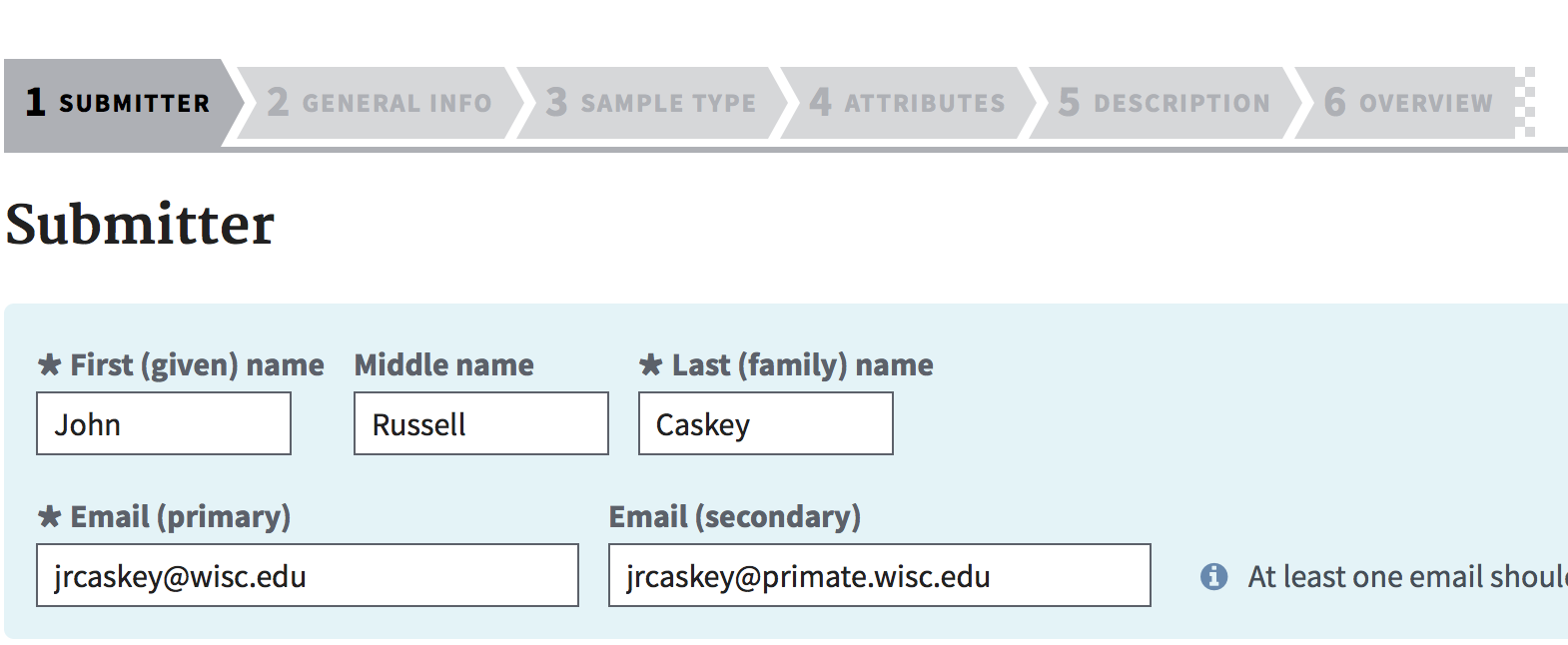Click the Last (family) name label text
Viewport: 1568px width, 645px height.
802,365
